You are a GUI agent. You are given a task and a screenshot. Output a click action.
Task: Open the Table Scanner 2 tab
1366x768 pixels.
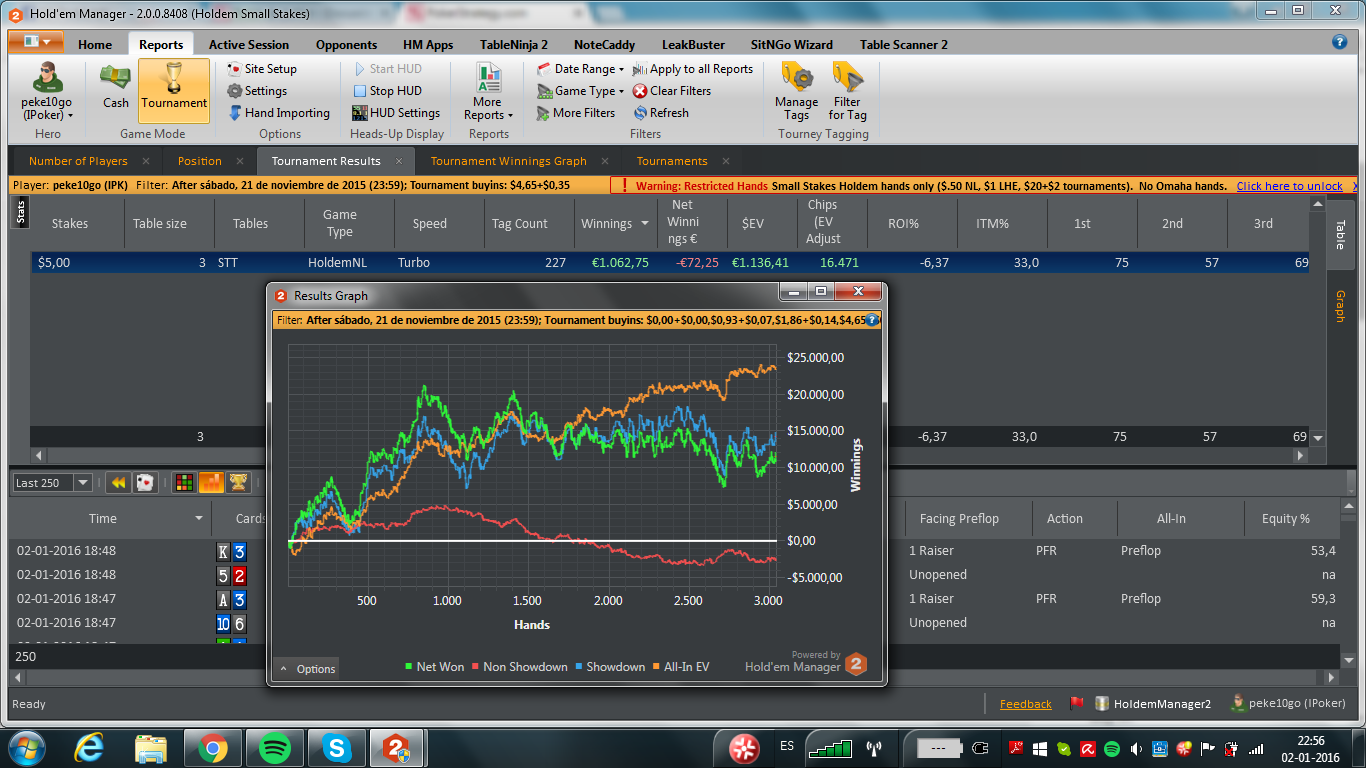[x=904, y=44]
